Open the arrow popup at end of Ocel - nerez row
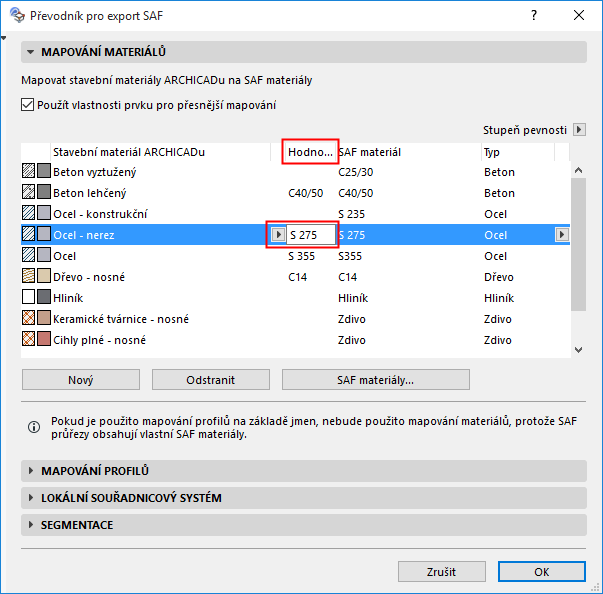The width and height of the screenshot is (603, 594). tap(562, 234)
